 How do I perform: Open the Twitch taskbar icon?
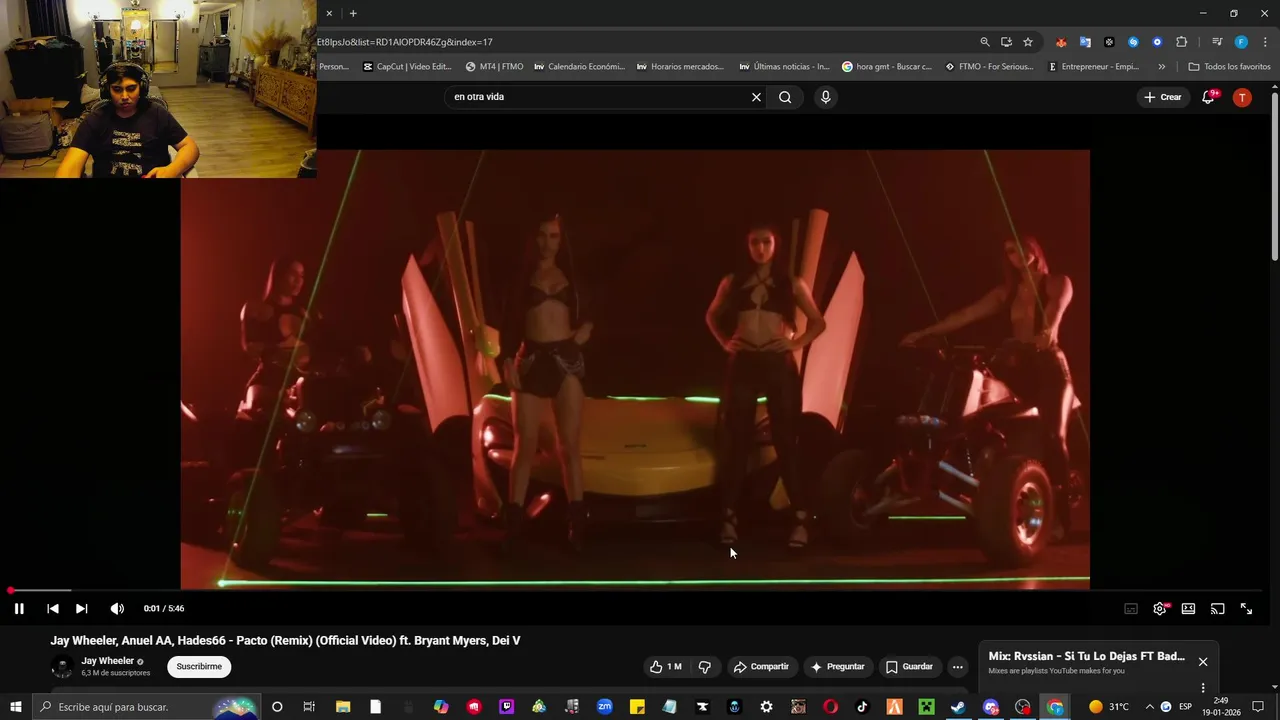tap(507, 707)
